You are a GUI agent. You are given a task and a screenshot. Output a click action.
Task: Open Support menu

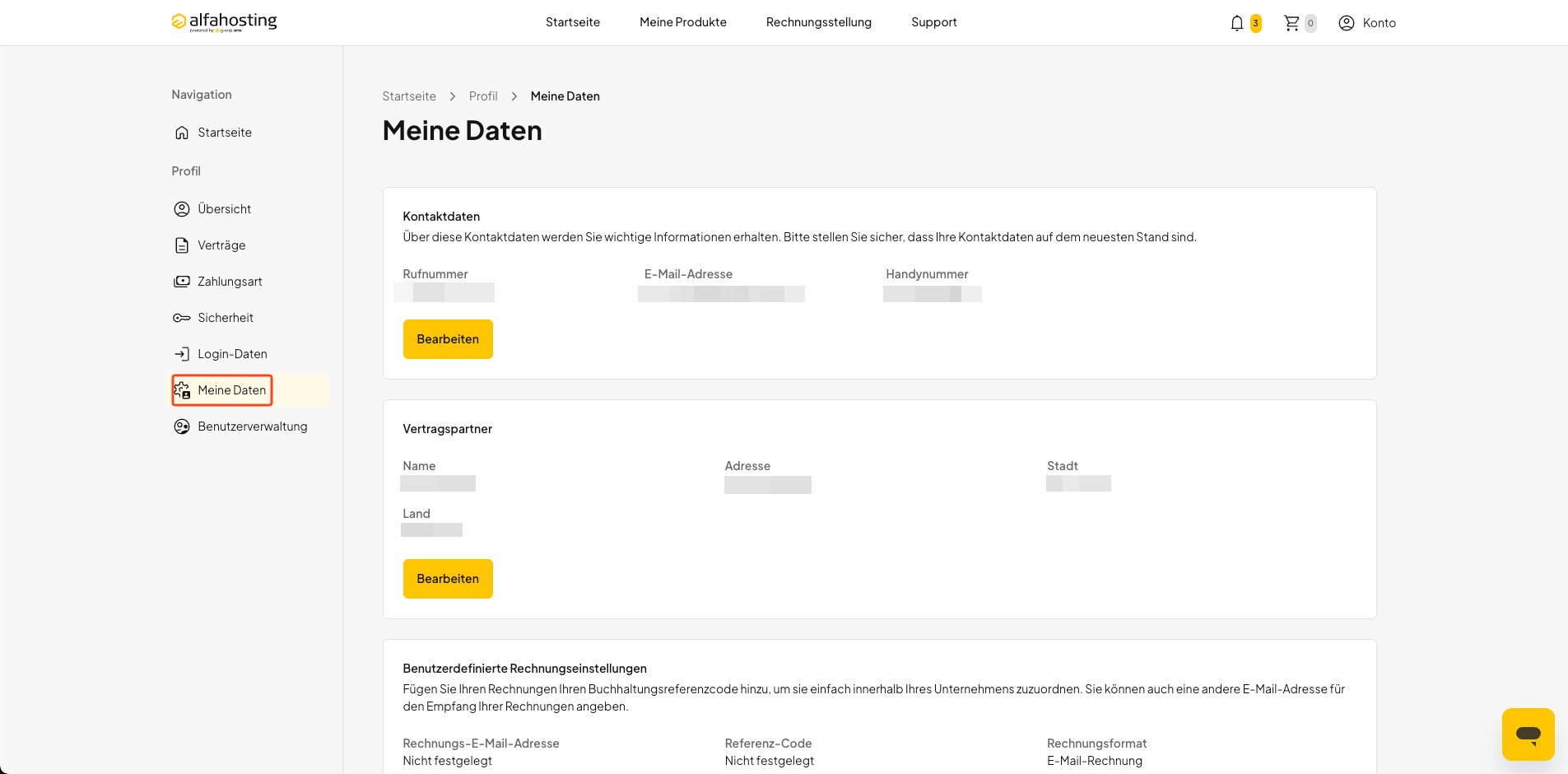tap(934, 22)
